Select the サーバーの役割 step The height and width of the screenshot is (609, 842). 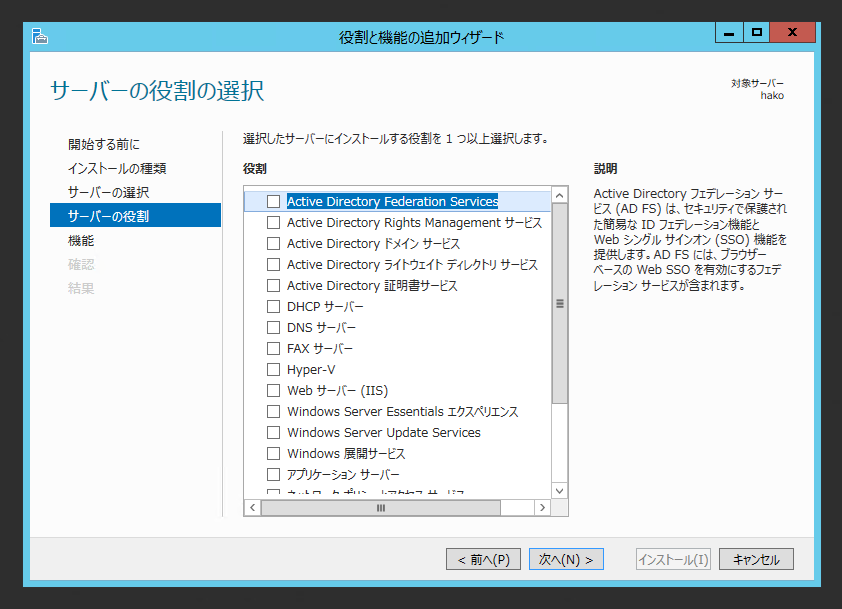(x=135, y=215)
